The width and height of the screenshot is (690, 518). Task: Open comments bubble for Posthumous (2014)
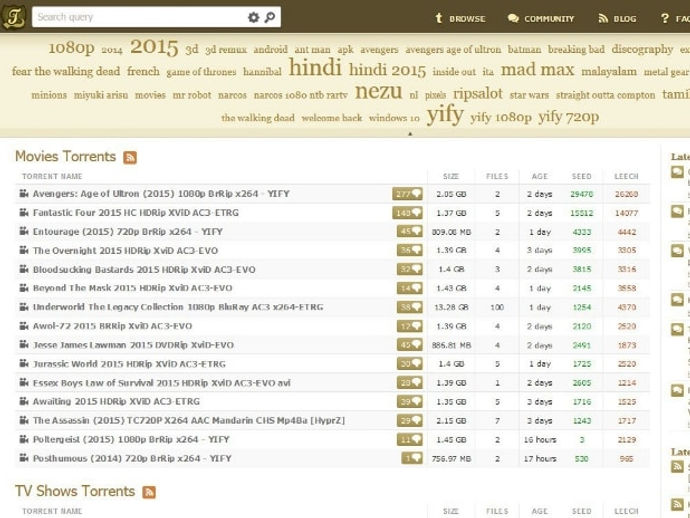point(412,458)
